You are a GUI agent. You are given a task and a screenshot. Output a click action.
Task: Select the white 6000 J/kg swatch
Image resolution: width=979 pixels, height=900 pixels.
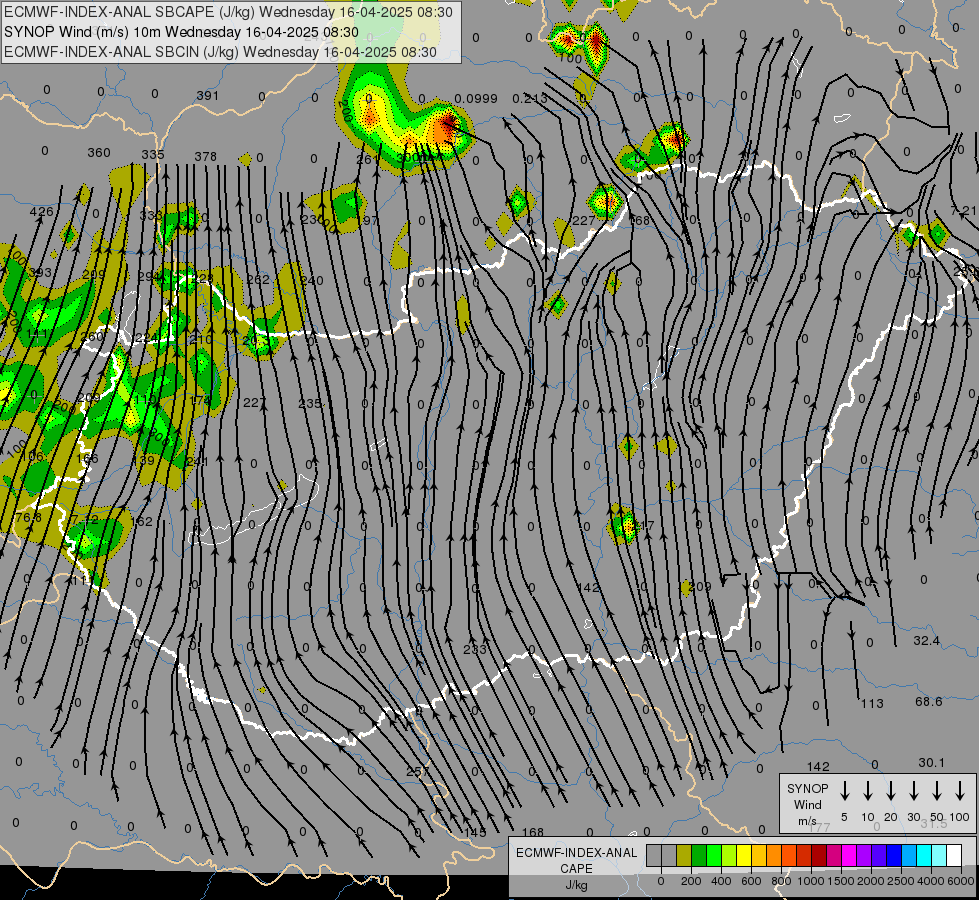pyautogui.click(x=954, y=855)
